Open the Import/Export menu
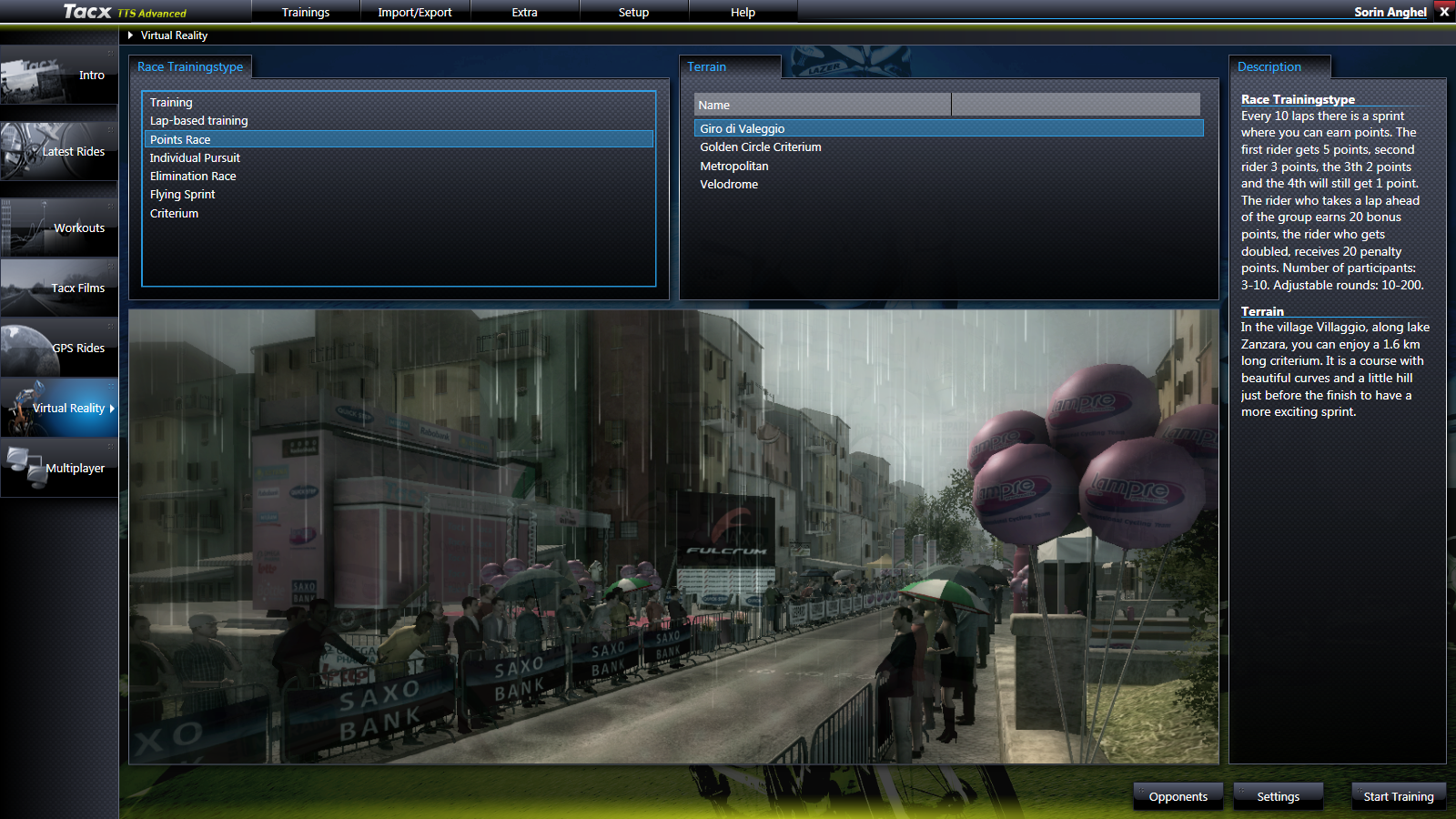Screen dimensions: 1456x819 pos(415,12)
